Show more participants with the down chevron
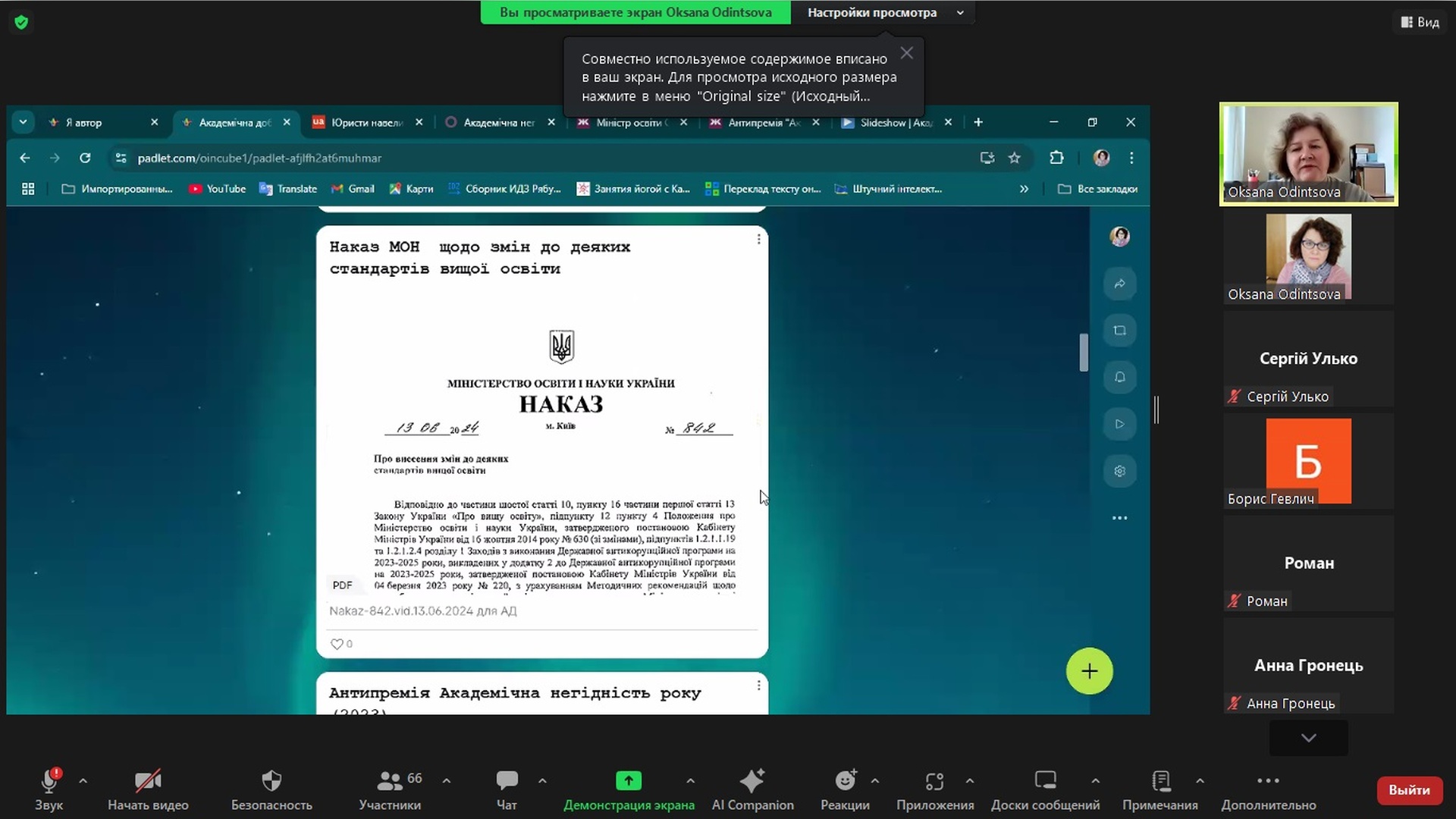 point(1309,737)
